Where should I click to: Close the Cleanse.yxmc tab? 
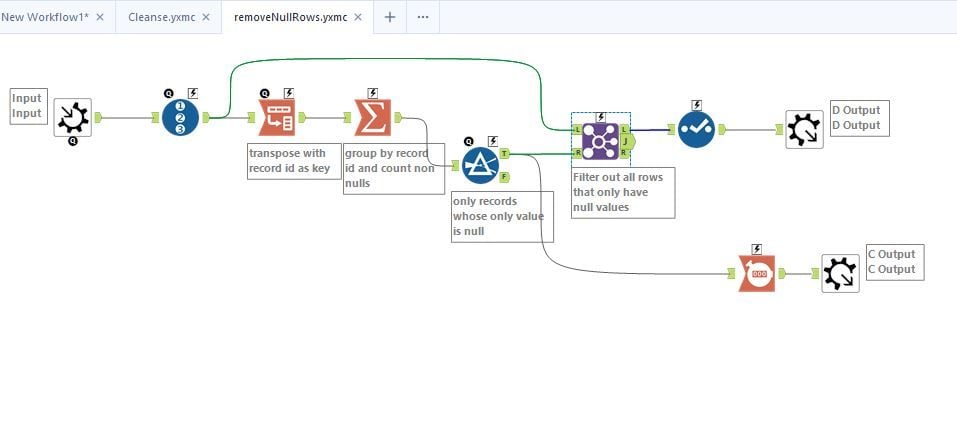pyautogui.click(x=206, y=17)
